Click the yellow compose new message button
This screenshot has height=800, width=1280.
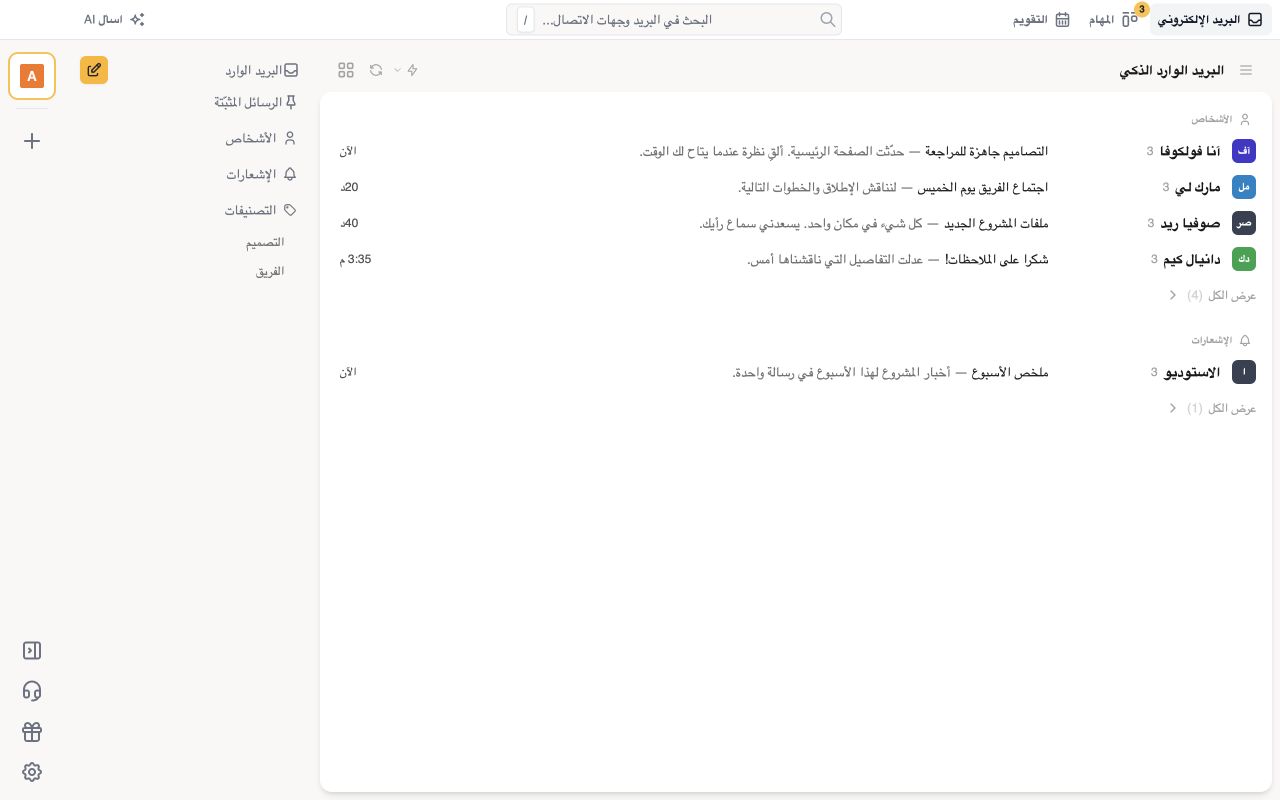point(94,70)
